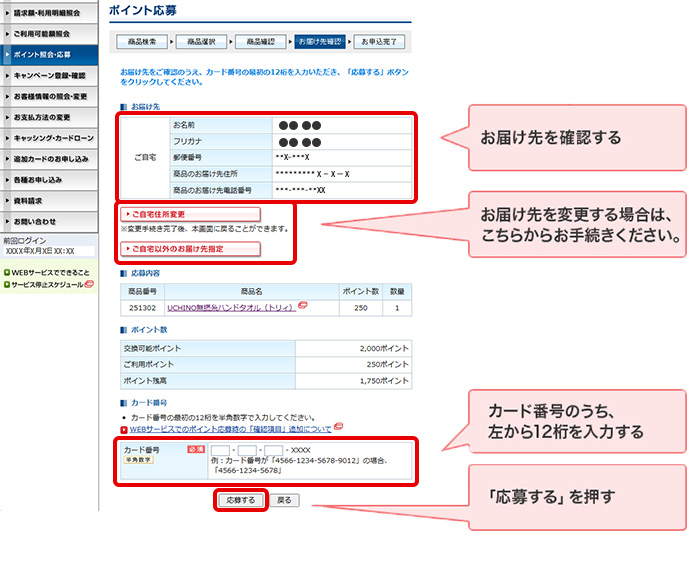Click the 応募する submit button
The height and width of the screenshot is (572, 687).
coord(241,499)
